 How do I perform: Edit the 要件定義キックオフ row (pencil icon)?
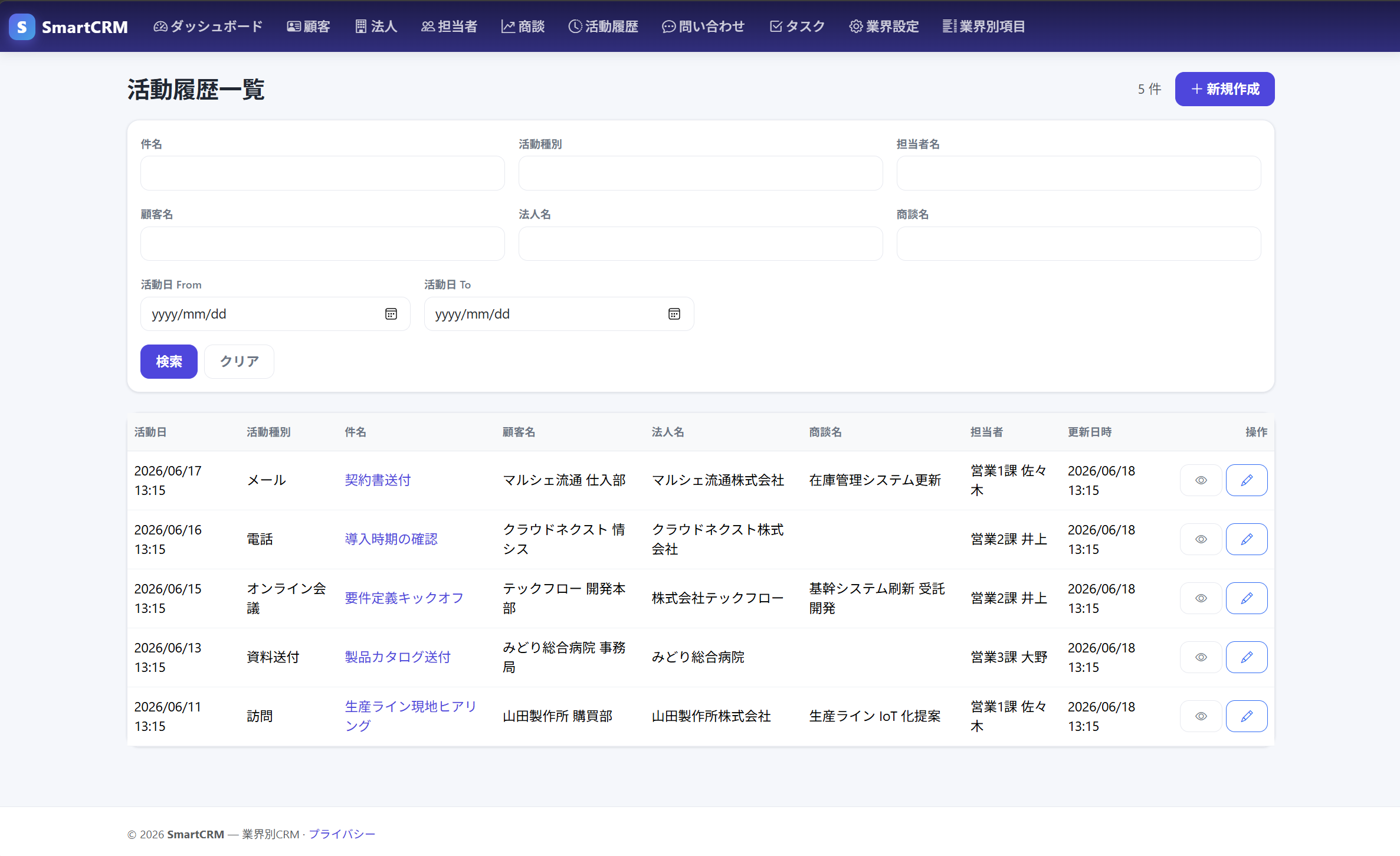[1246, 598]
